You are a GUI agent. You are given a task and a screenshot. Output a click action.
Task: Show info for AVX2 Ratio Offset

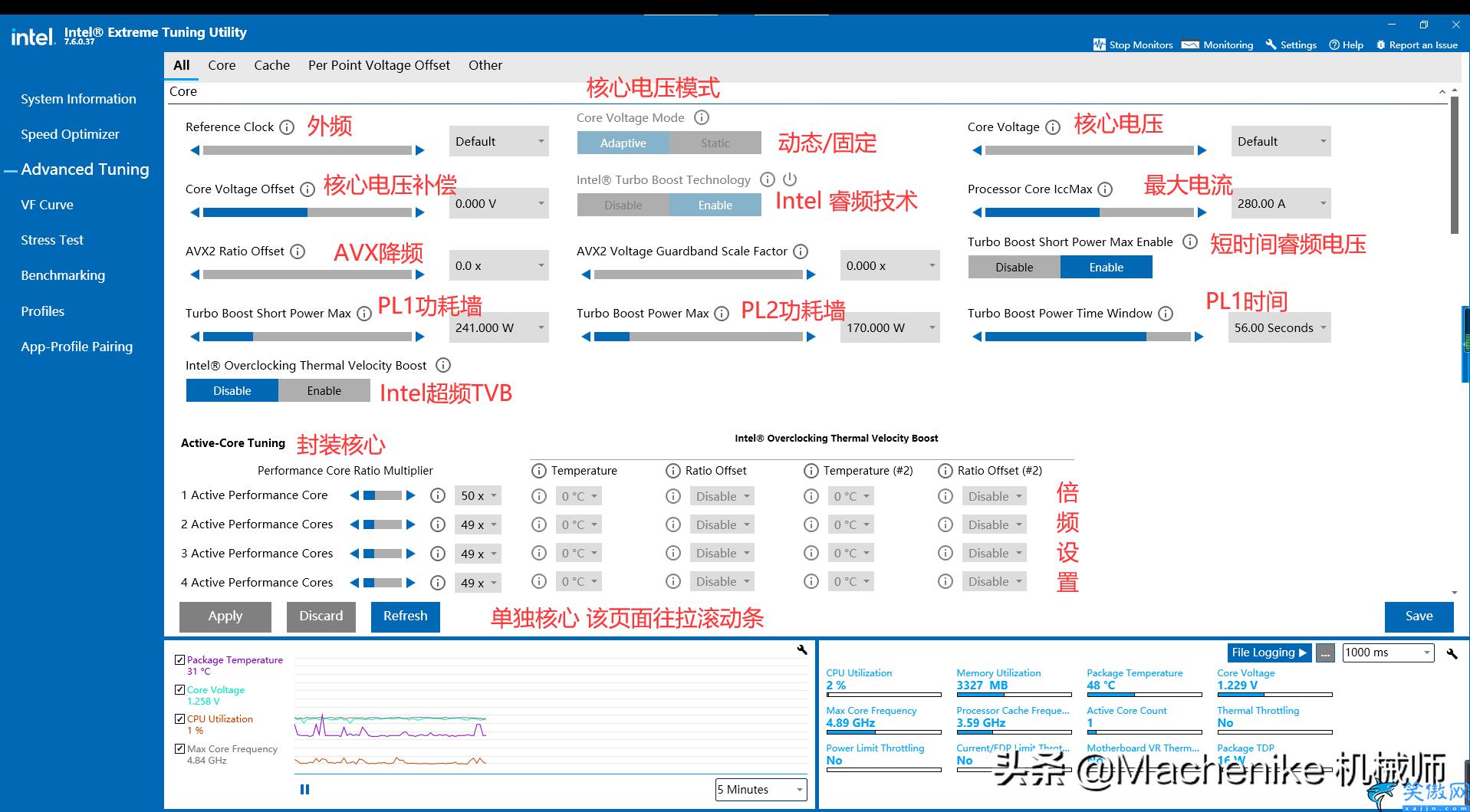298,251
